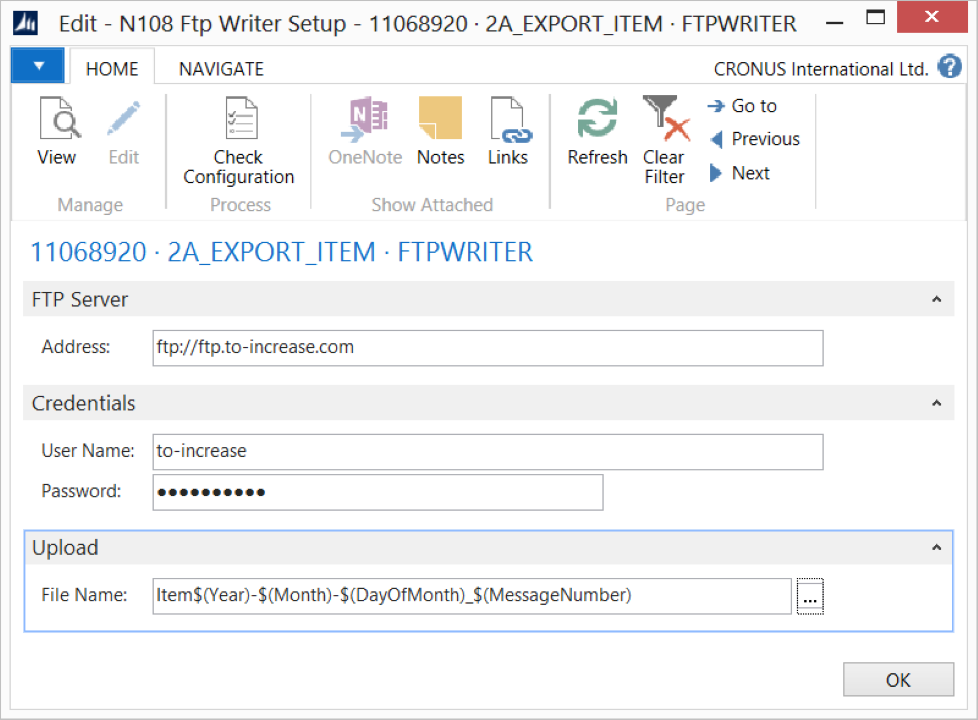Open the Links document icon
The height and width of the screenshot is (720, 978).
click(510, 119)
